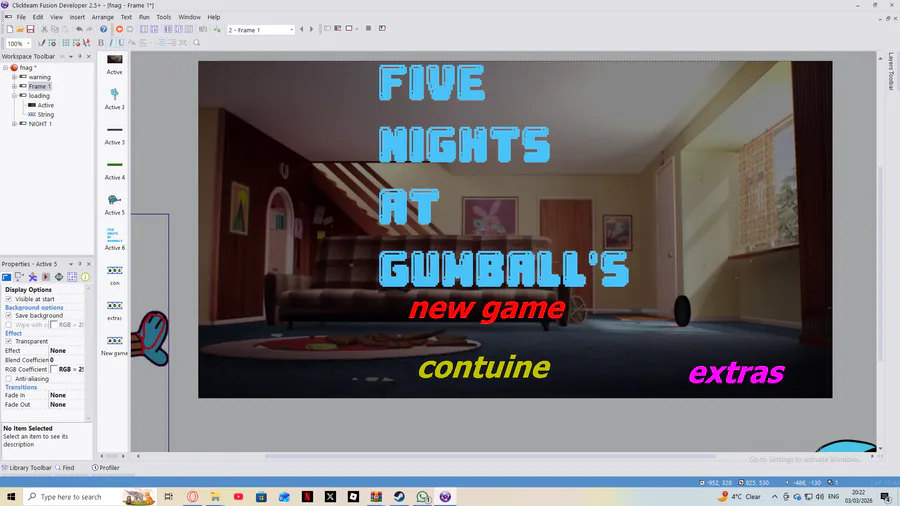The width and height of the screenshot is (900, 506).
Task: Open the Effect None dropdown value
Action: coord(66,351)
